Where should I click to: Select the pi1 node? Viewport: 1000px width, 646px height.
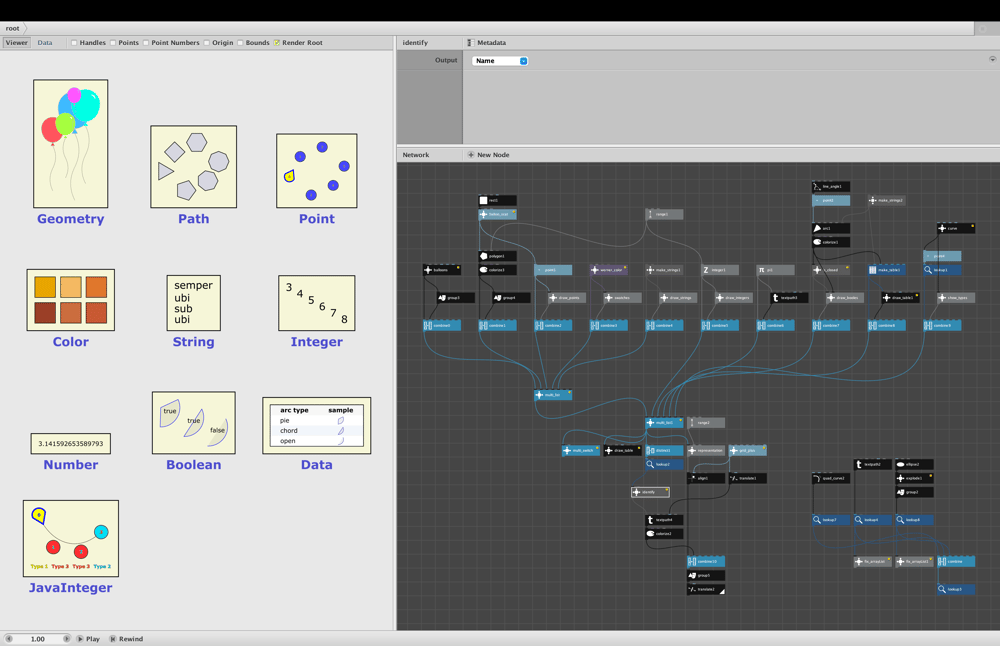(775, 270)
